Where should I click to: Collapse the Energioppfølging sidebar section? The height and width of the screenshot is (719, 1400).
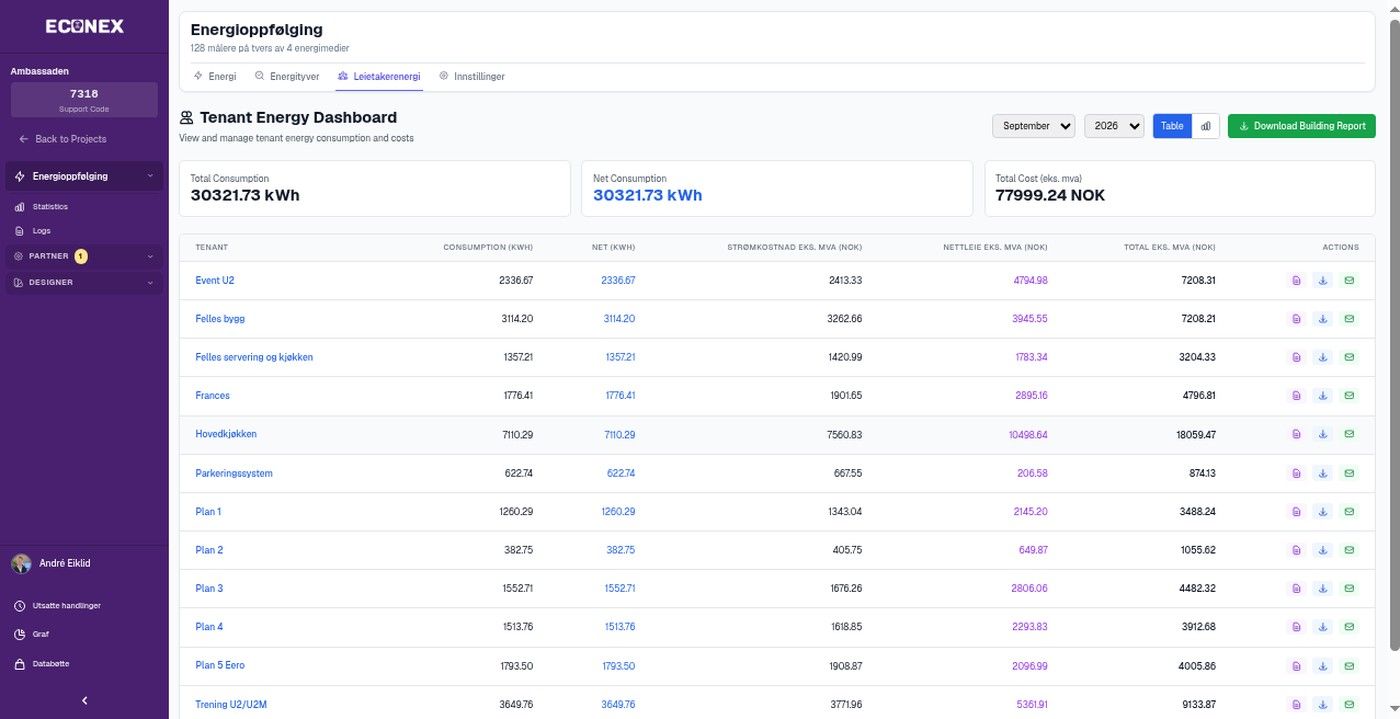click(x=84, y=176)
